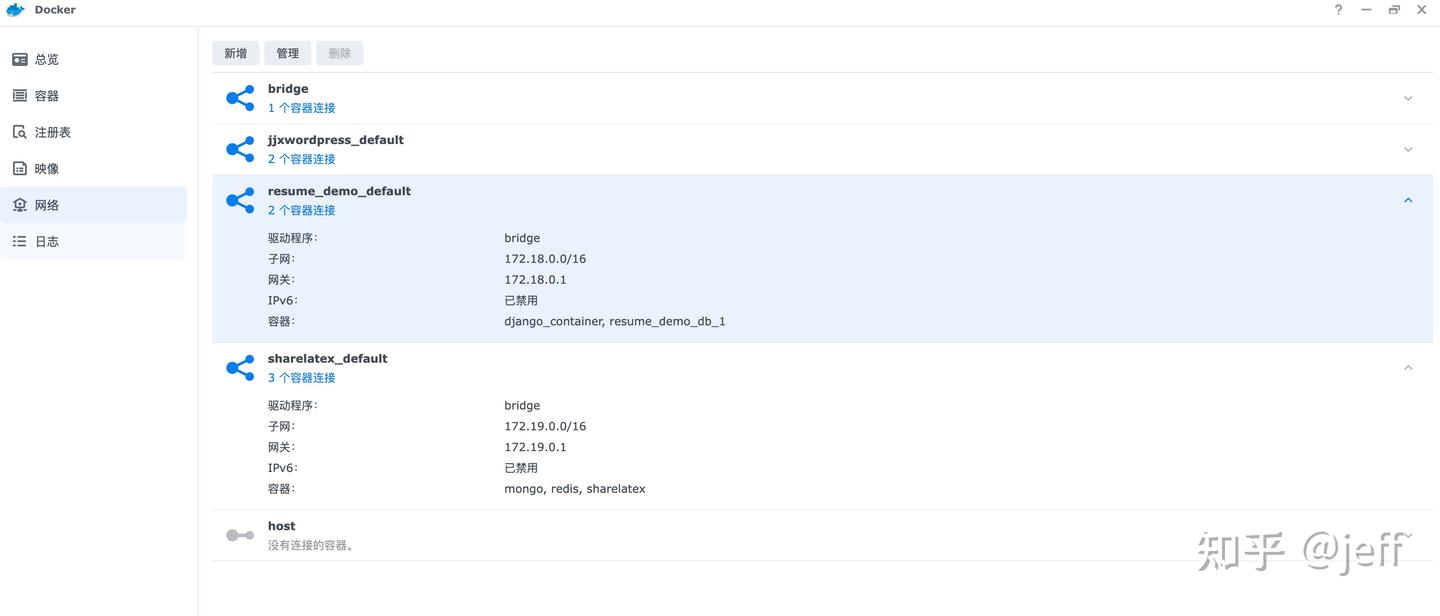Select the 容器 containers section icon
Image resolution: width=1440 pixels, height=616 pixels.
[x=20, y=95]
